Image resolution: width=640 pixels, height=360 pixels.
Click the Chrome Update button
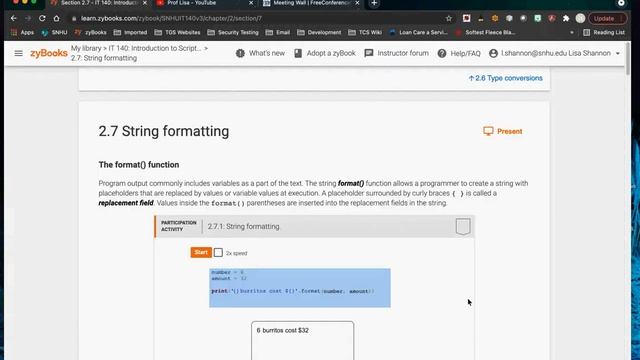pos(607,18)
